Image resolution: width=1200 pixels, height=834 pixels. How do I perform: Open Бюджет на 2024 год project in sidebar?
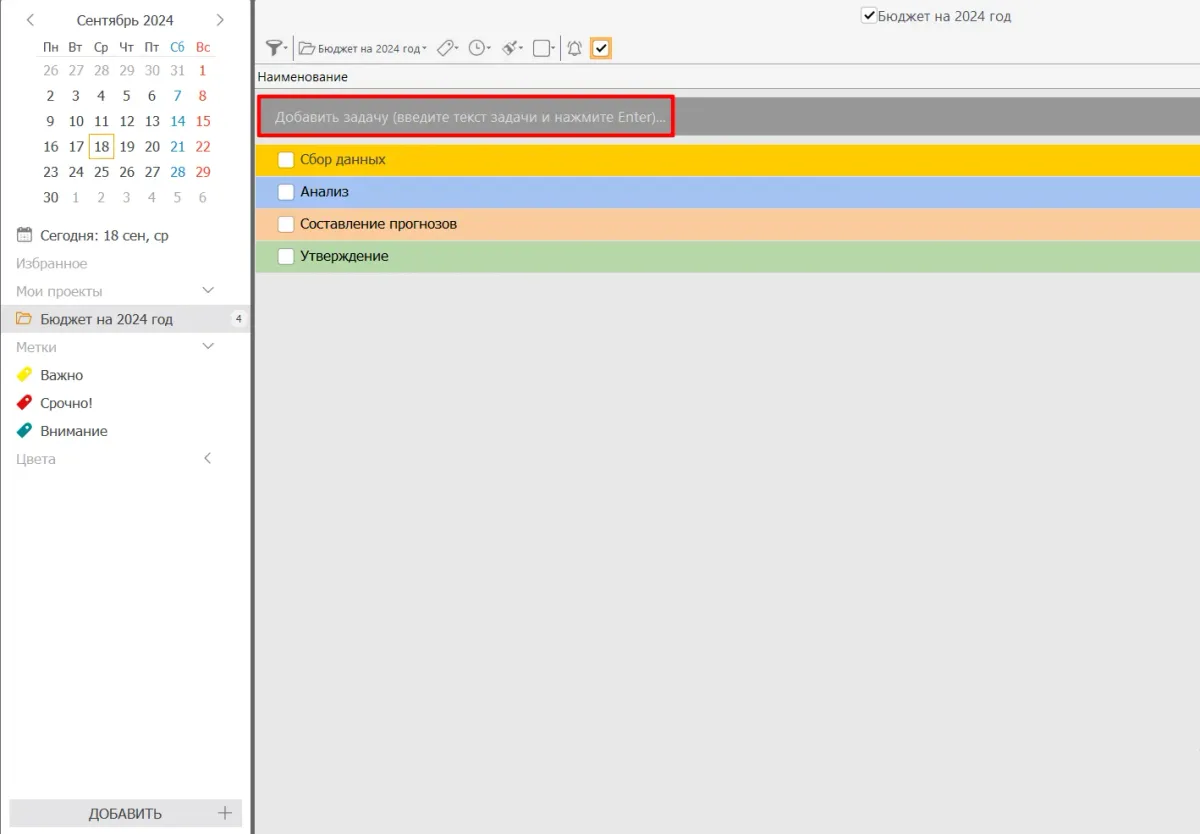106,319
